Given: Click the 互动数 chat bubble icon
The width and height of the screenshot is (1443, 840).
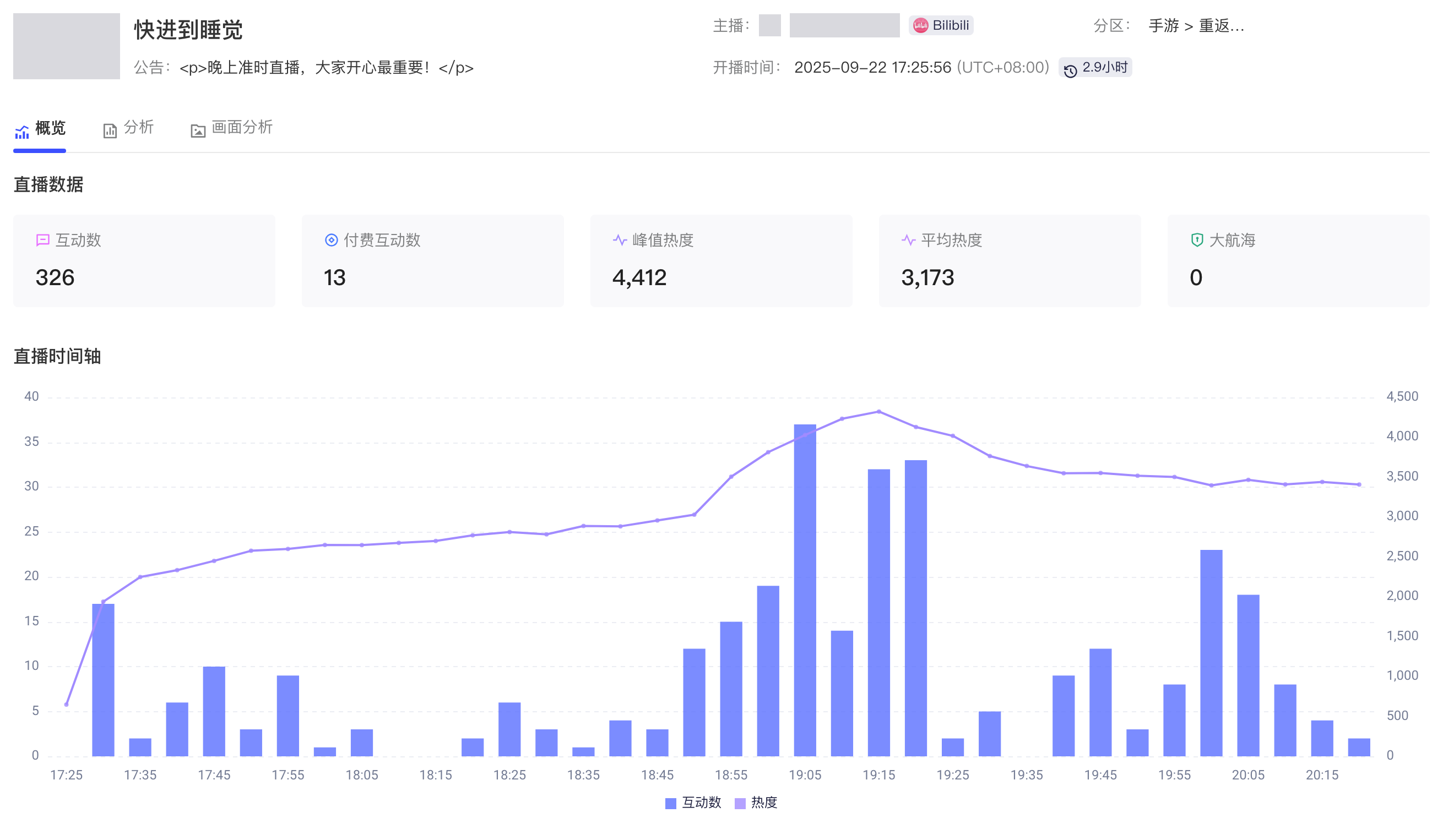Looking at the screenshot, I should 43,240.
